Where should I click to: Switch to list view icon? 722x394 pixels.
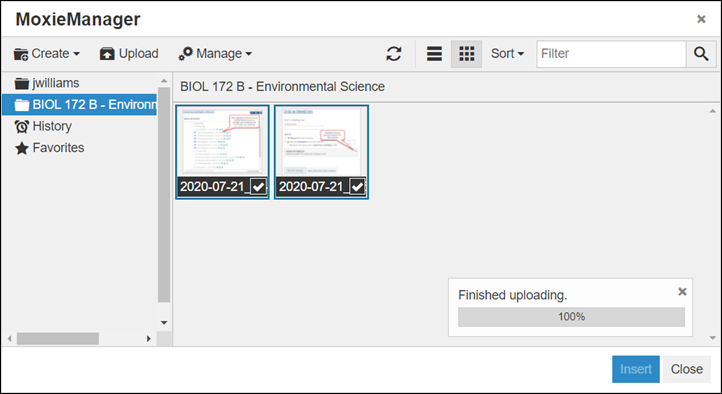434,54
